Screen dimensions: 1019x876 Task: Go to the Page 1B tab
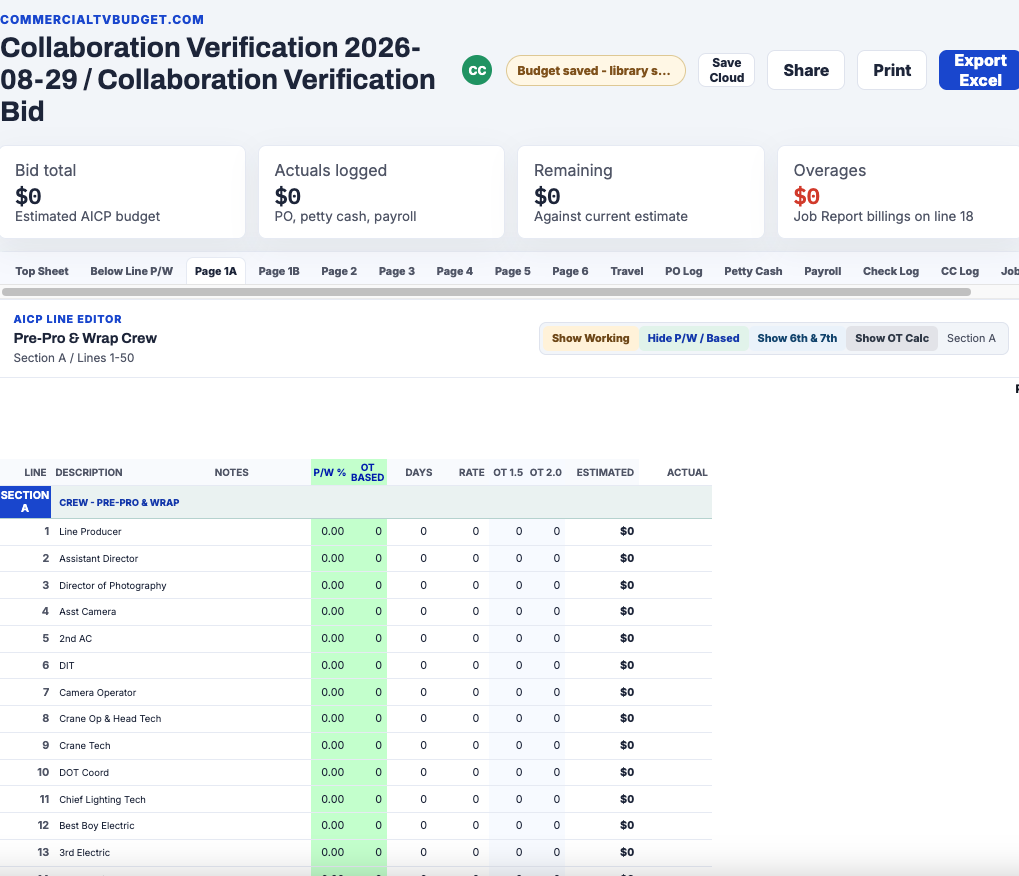tap(279, 271)
